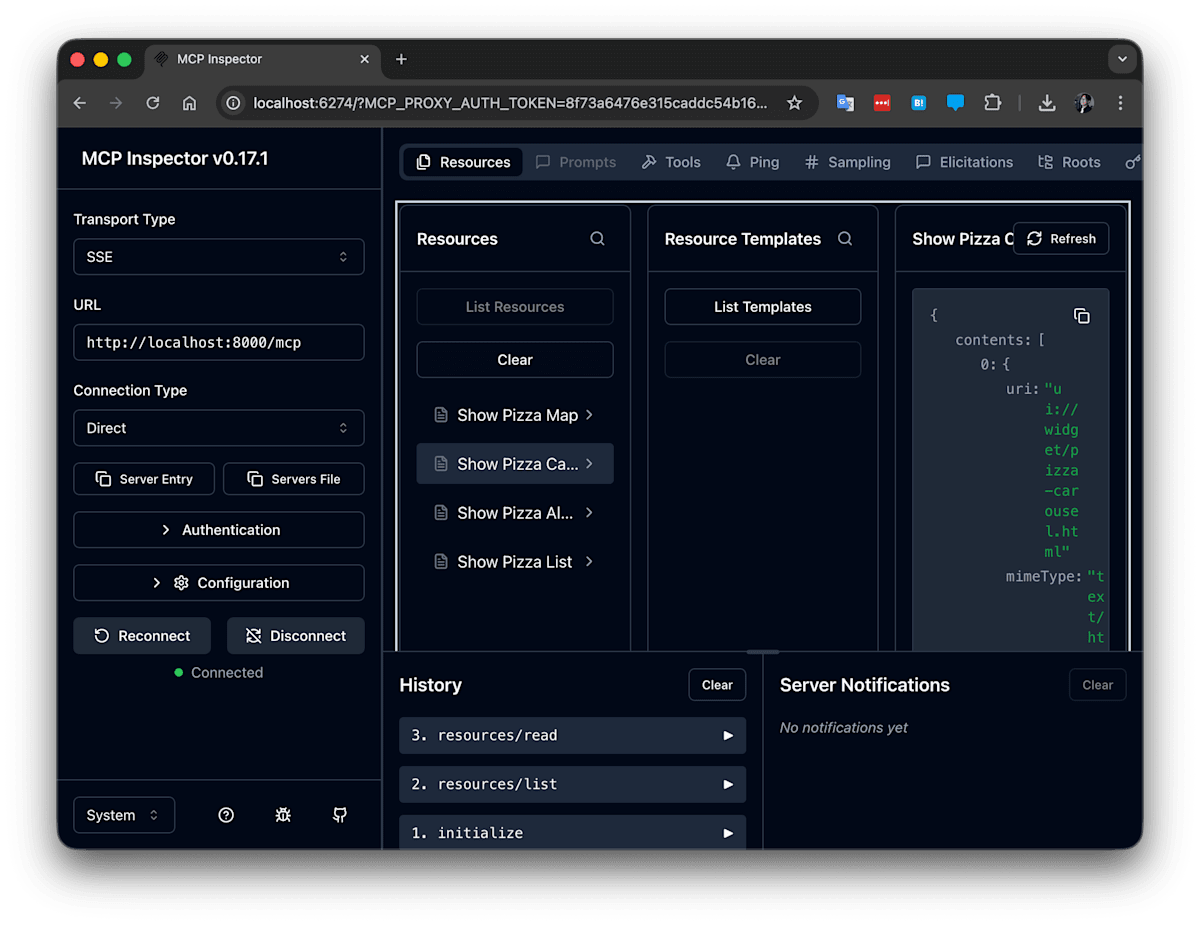Click the List Templates button

(763, 307)
